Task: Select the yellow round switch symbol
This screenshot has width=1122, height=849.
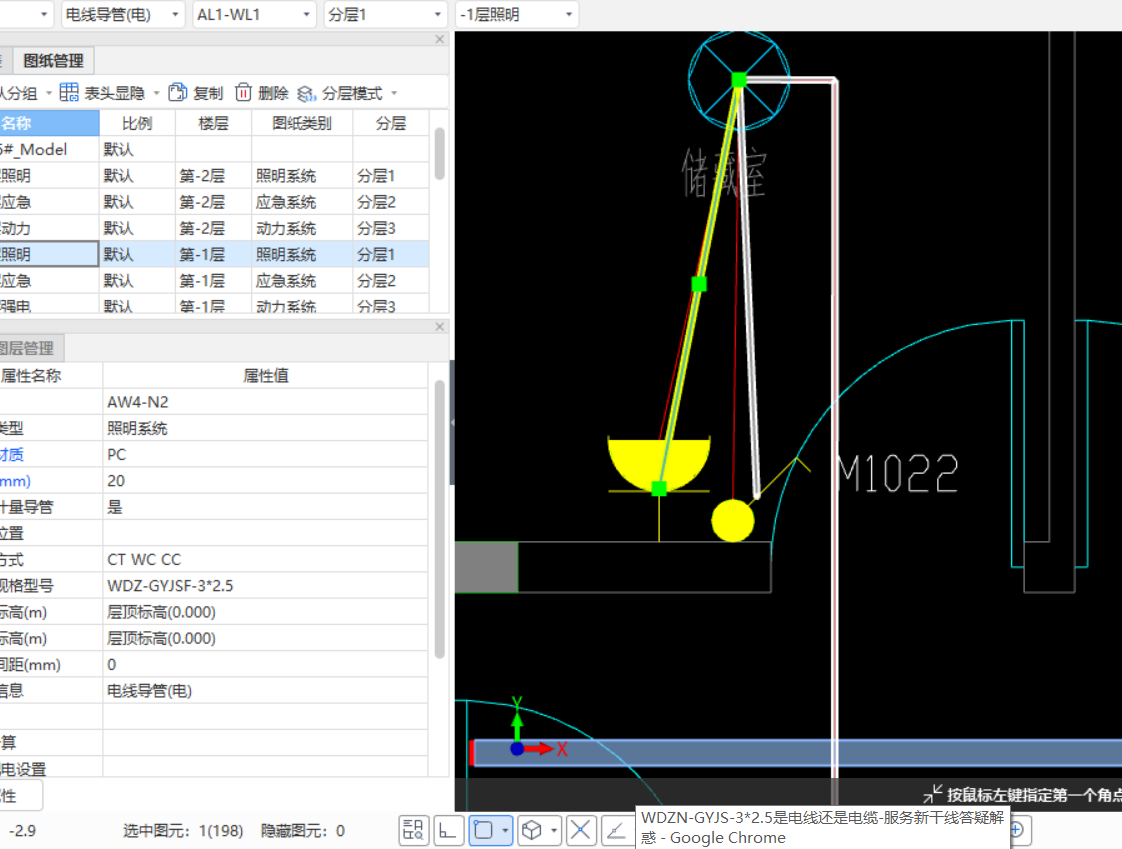Action: pos(733,520)
